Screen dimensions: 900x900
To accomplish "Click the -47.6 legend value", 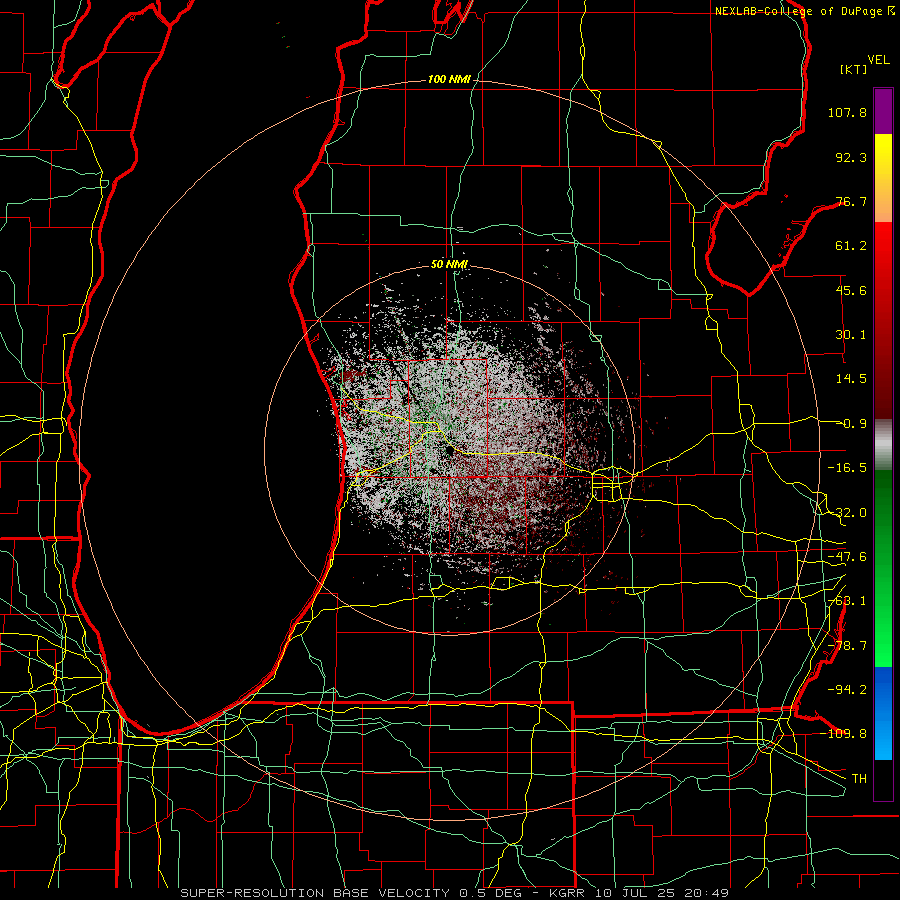I will 847,557.
